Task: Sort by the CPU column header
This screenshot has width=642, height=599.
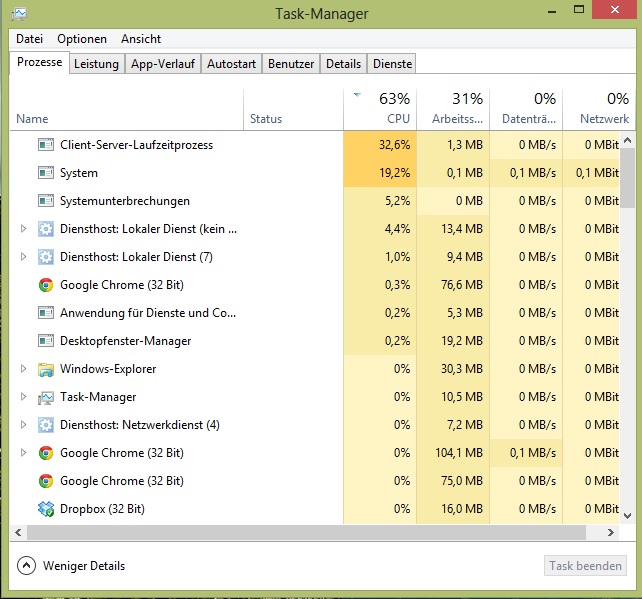Action: 380,110
